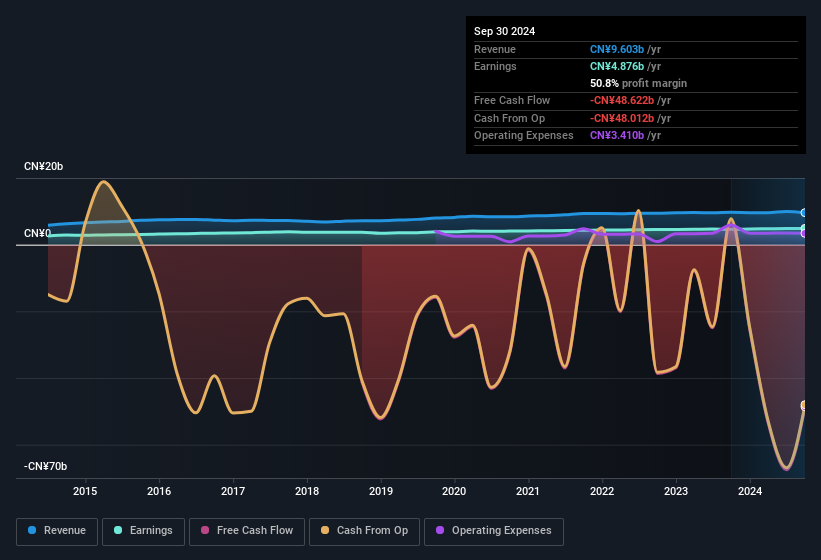Image resolution: width=821 pixels, height=560 pixels.
Task: Toggle the Earnings legend button
Action: [x=143, y=531]
